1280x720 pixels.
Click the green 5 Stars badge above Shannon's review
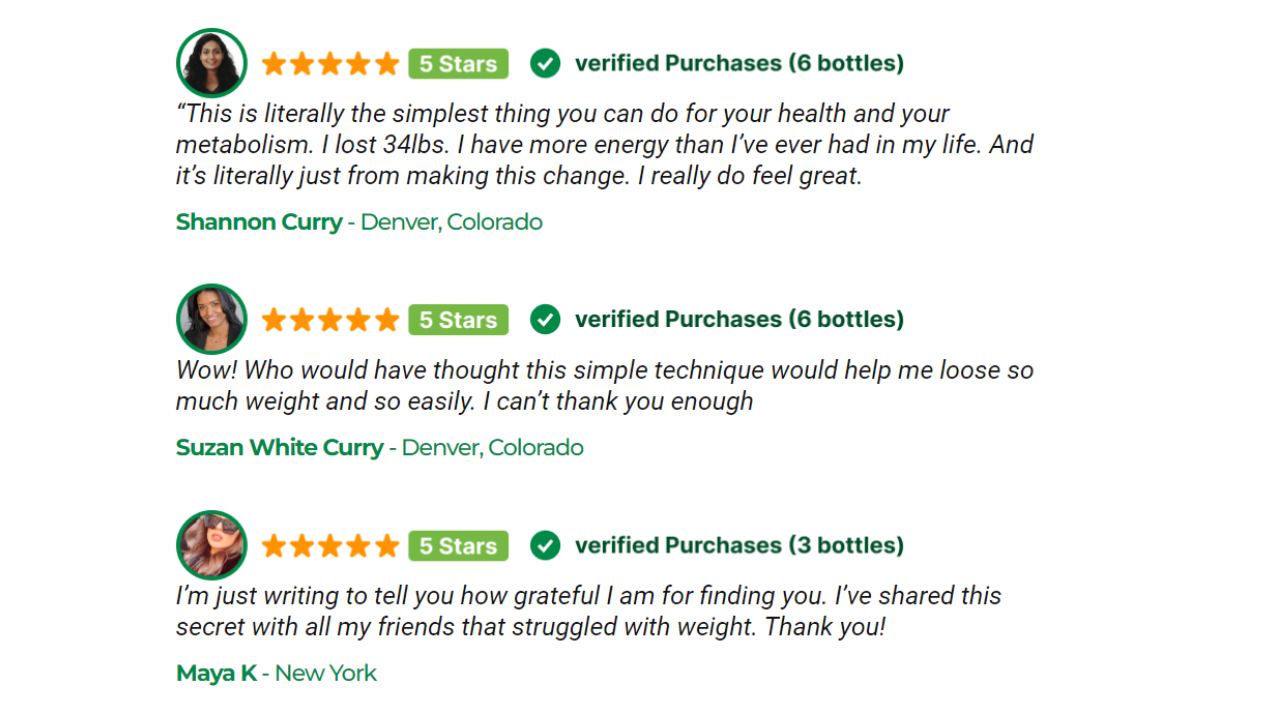[x=458, y=64]
